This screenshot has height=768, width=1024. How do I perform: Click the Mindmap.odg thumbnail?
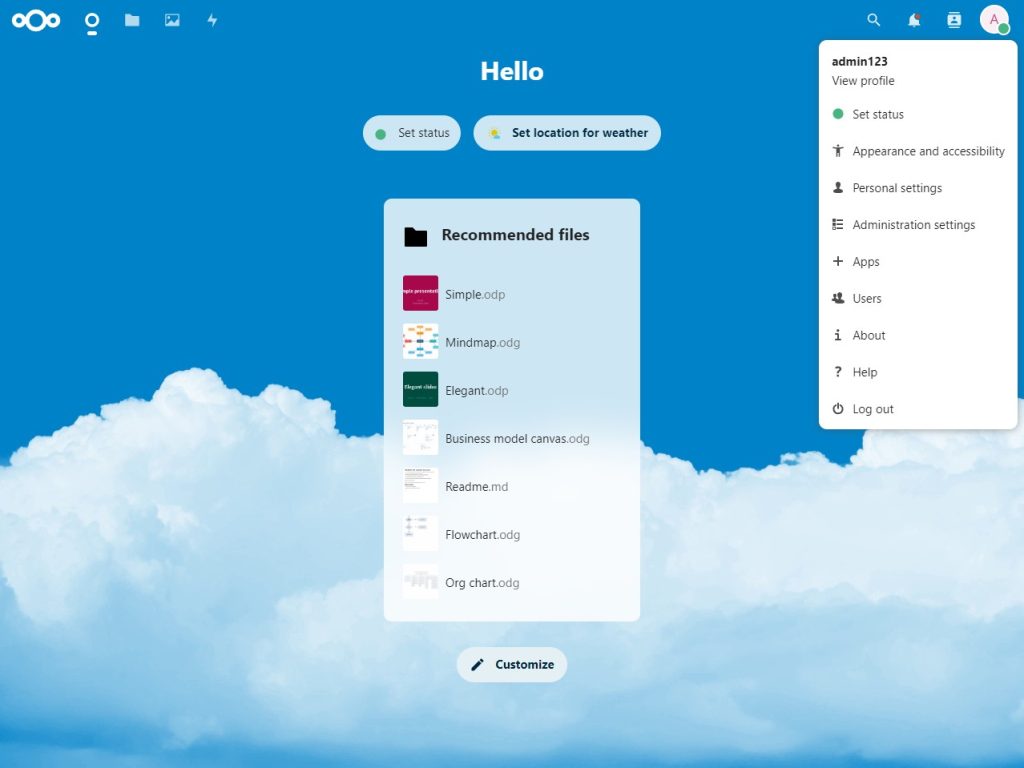click(x=421, y=342)
